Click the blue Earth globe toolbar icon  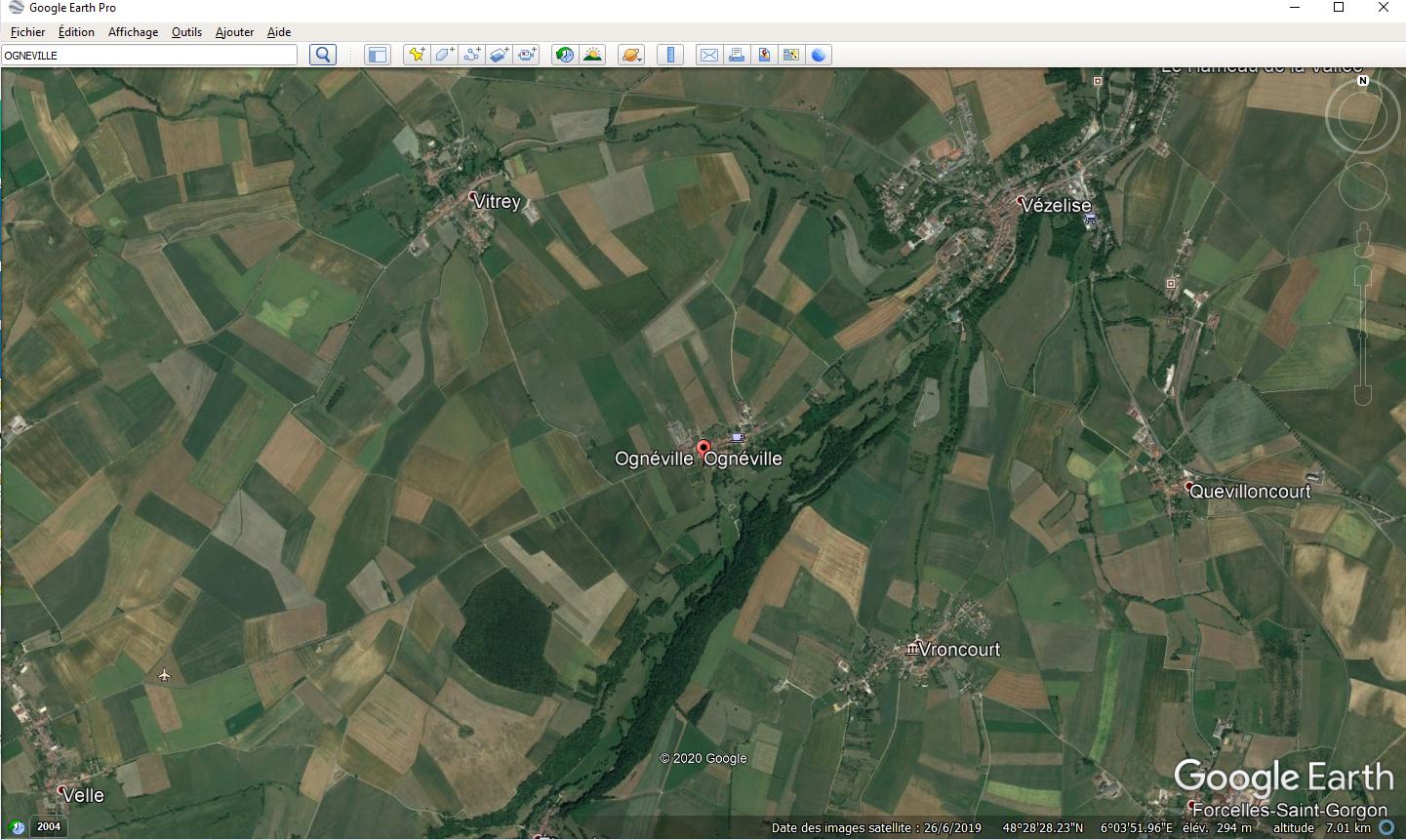pyautogui.click(x=819, y=55)
